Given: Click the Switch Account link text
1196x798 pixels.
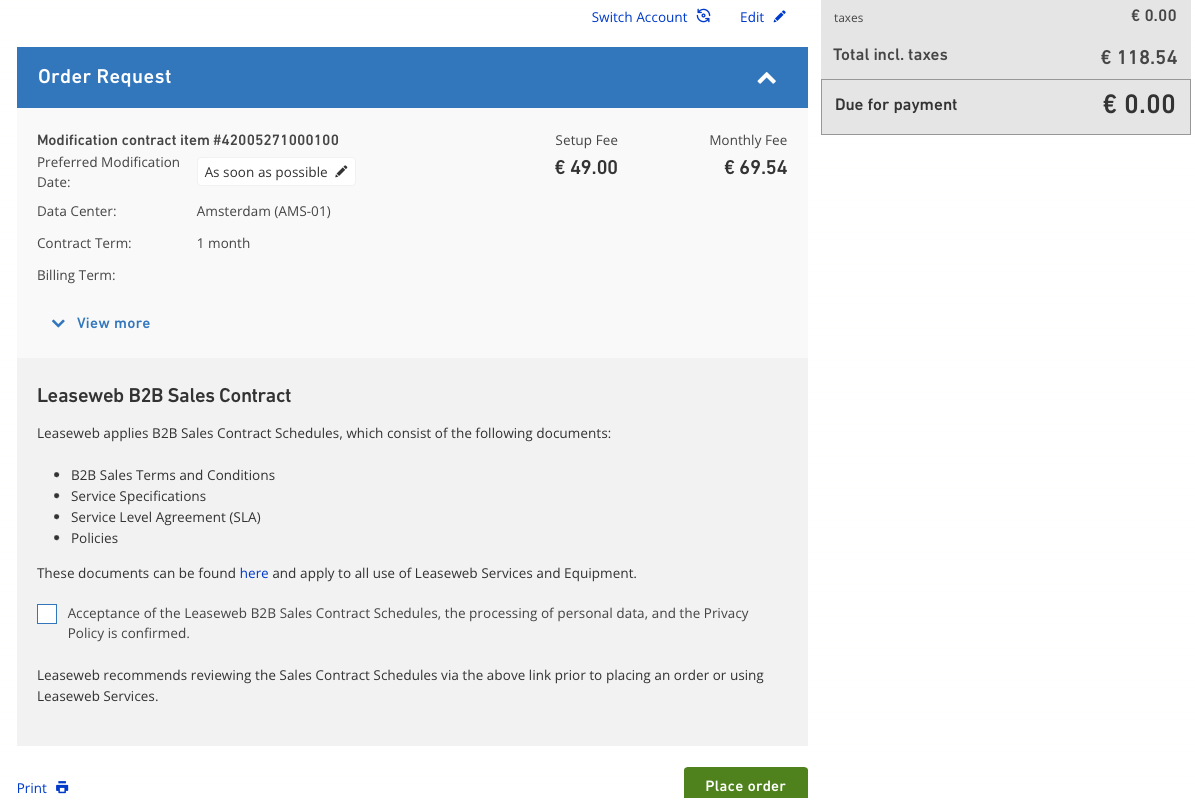Looking at the screenshot, I should click(639, 17).
